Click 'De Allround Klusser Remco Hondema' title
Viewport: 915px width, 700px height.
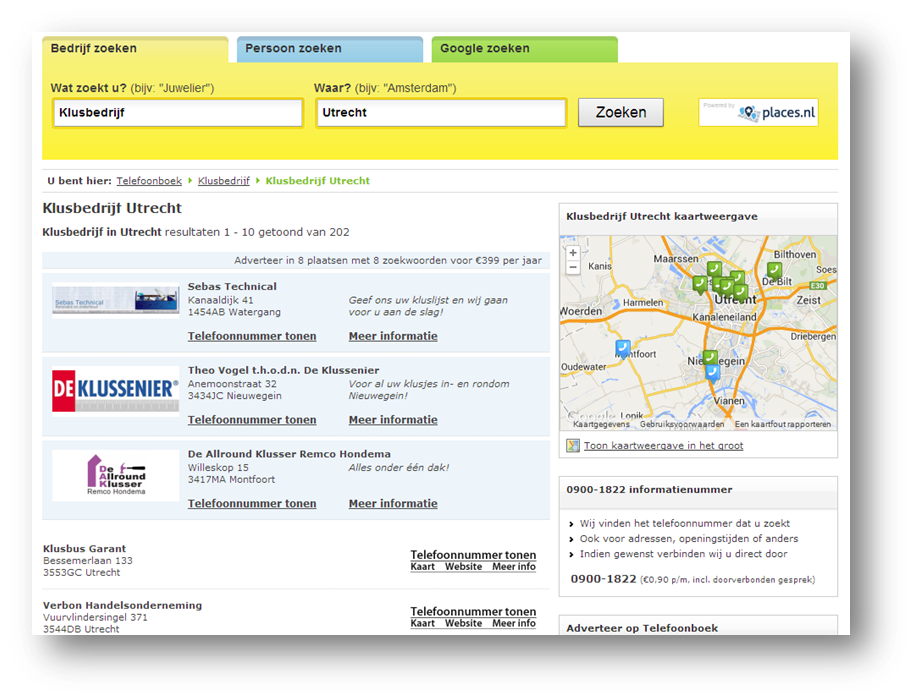click(289, 454)
